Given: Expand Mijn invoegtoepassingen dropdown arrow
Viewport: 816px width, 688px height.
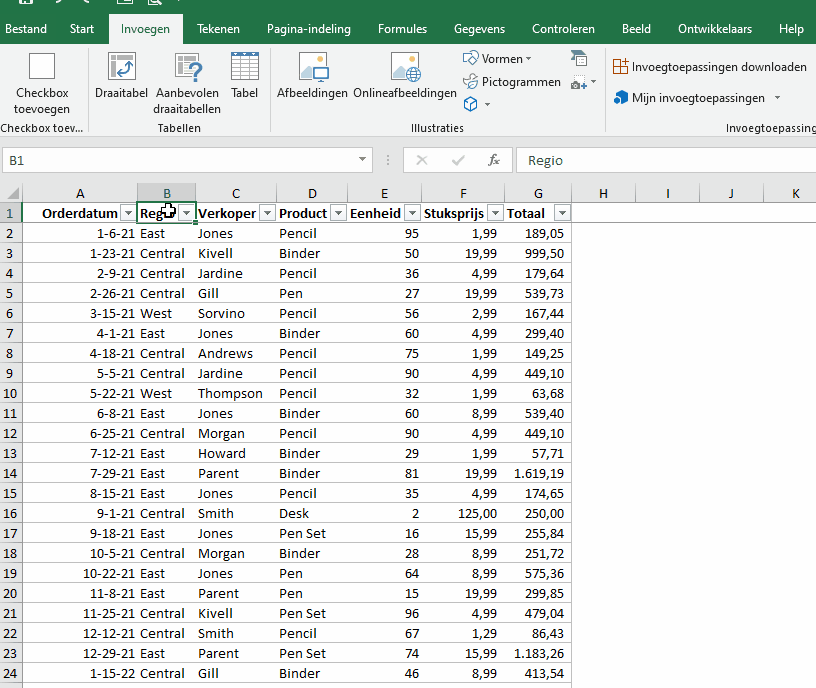Looking at the screenshot, I should pyautogui.click(x=777, y=98).
